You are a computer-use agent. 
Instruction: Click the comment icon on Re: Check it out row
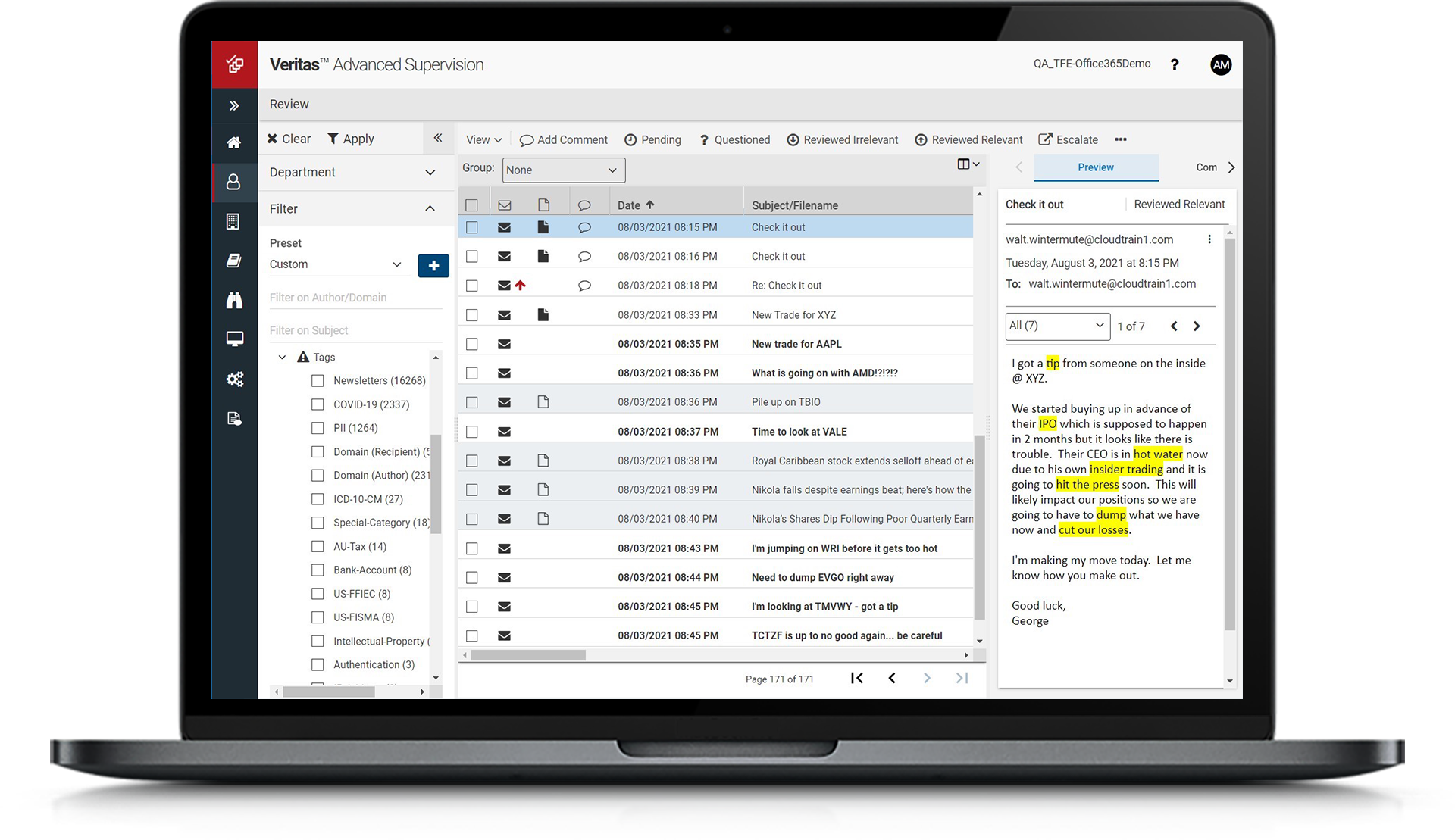coord(584,286)
